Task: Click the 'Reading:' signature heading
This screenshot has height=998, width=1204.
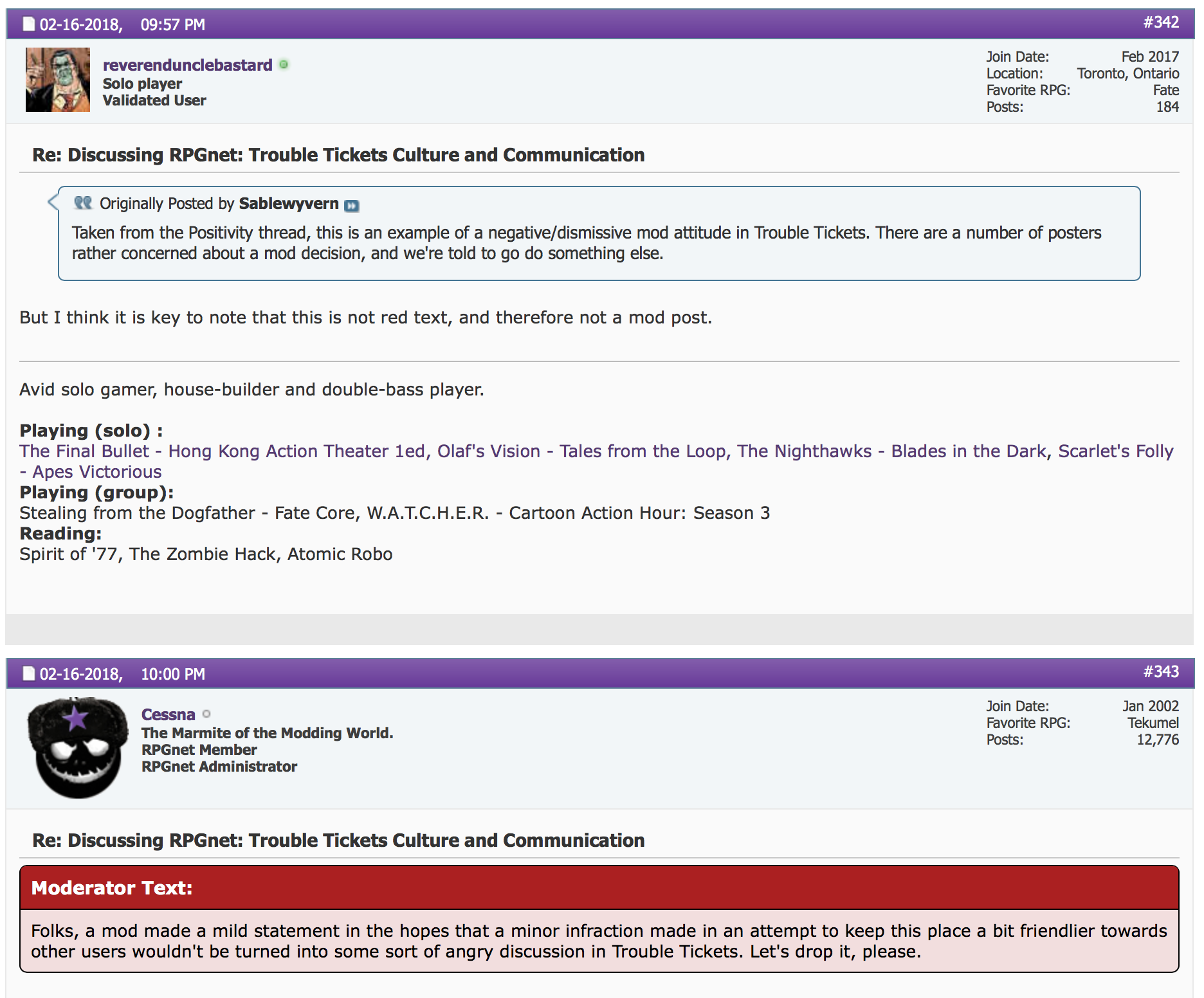Action: [x=60, y=534]
